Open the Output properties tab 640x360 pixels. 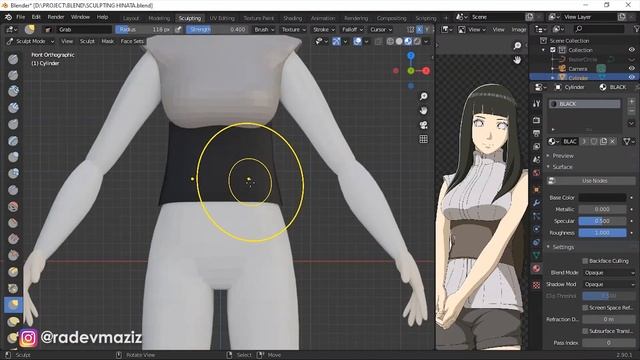[536, 133]
